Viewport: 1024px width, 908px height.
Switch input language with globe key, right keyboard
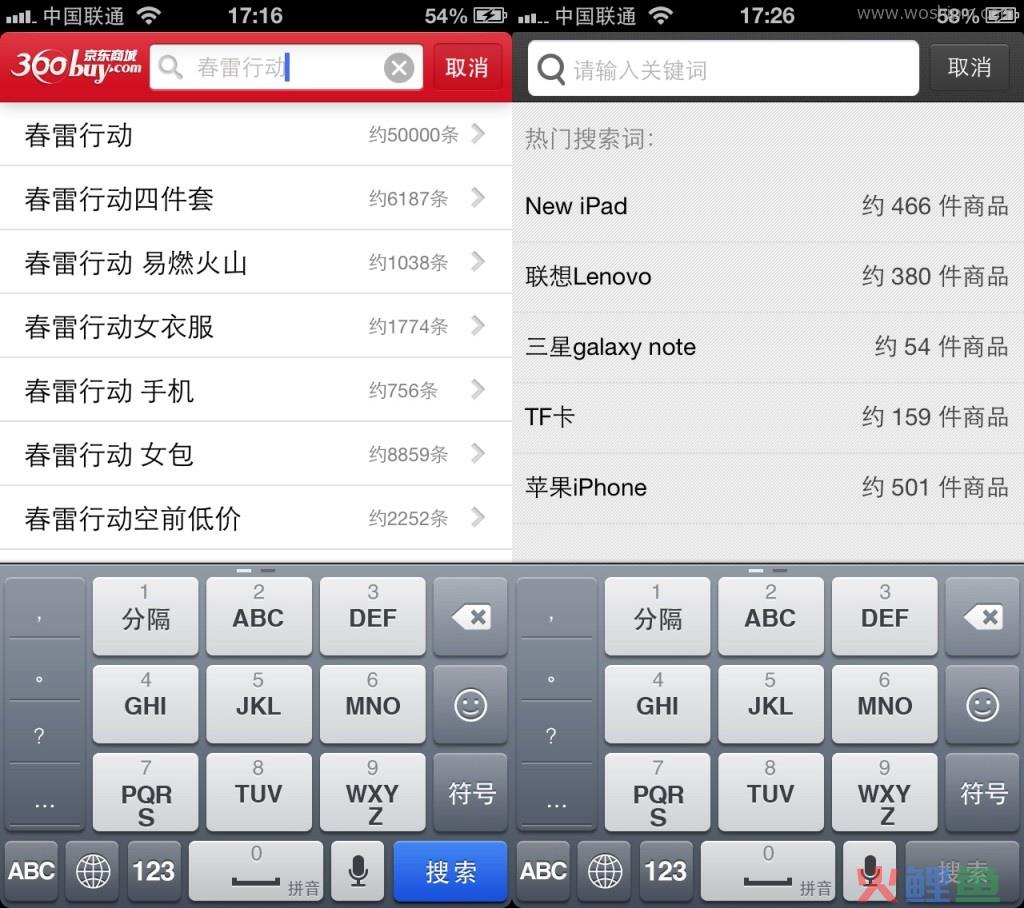click(605, 871)
